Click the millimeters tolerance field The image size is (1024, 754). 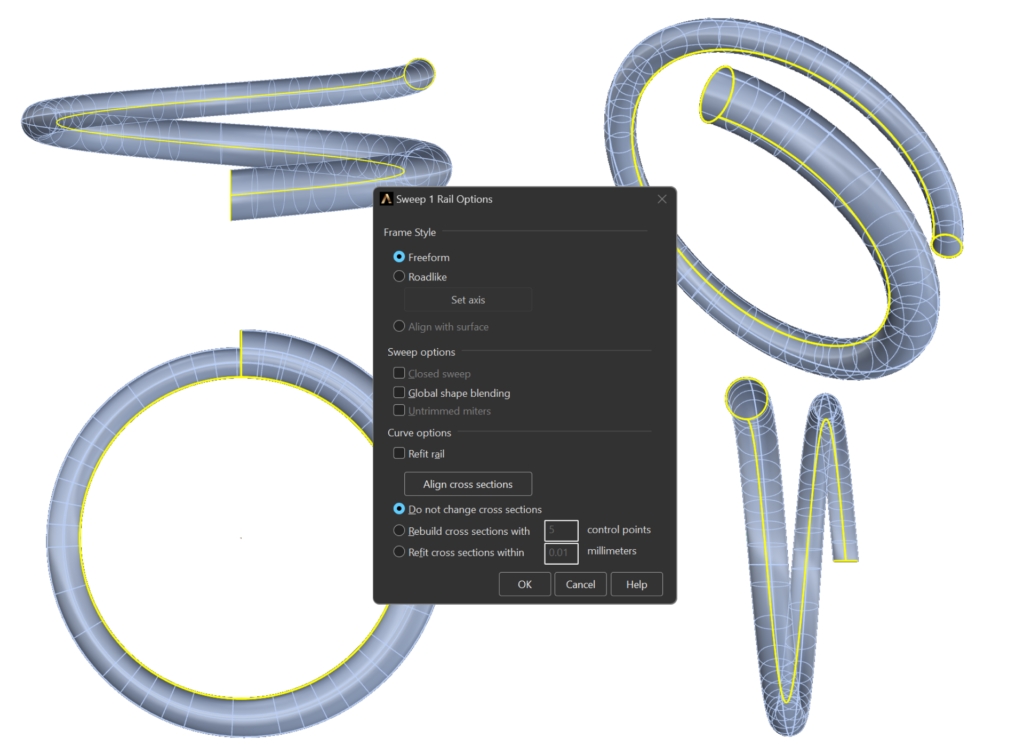click(561, 552)
